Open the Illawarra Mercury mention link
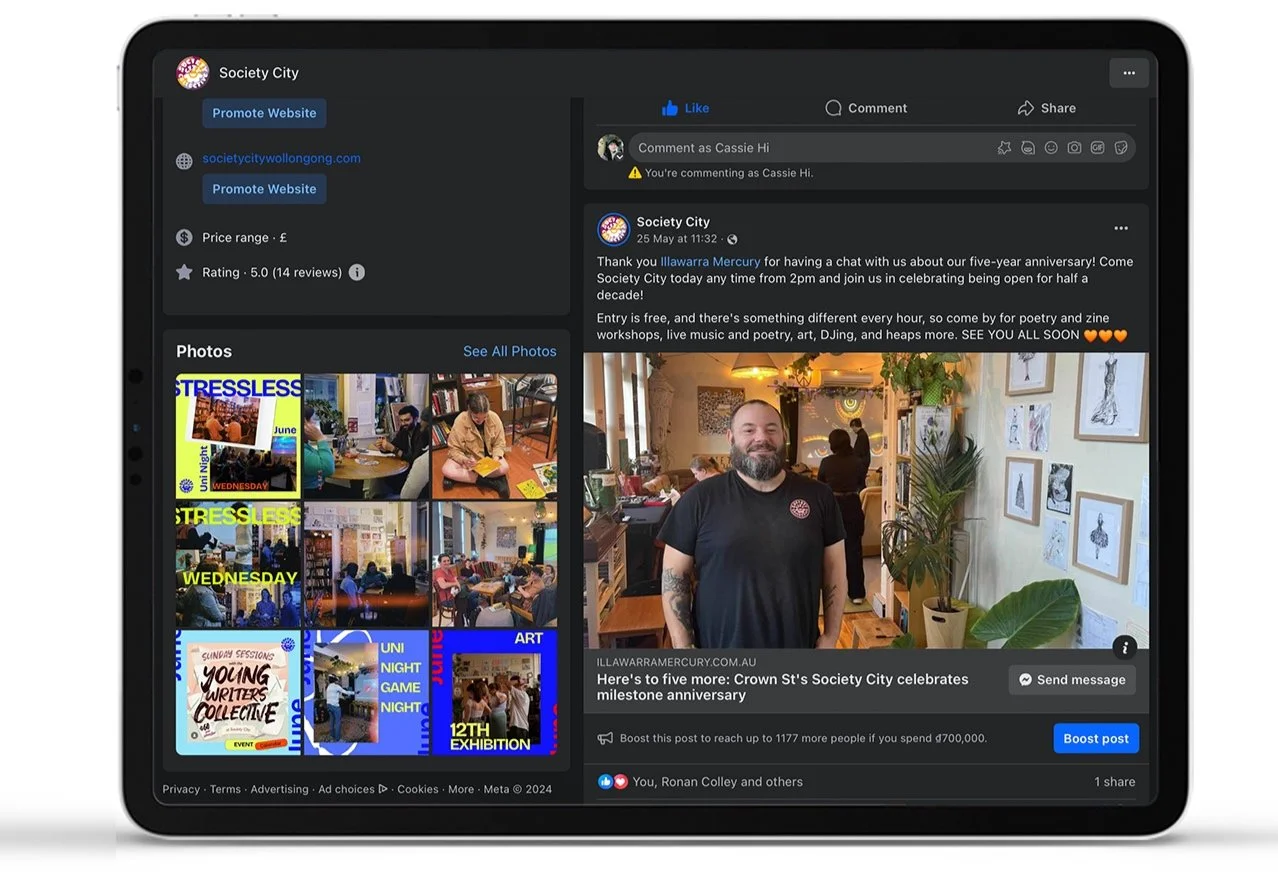The width and height of the screenshot is (1278, 894). click(710, 262)
